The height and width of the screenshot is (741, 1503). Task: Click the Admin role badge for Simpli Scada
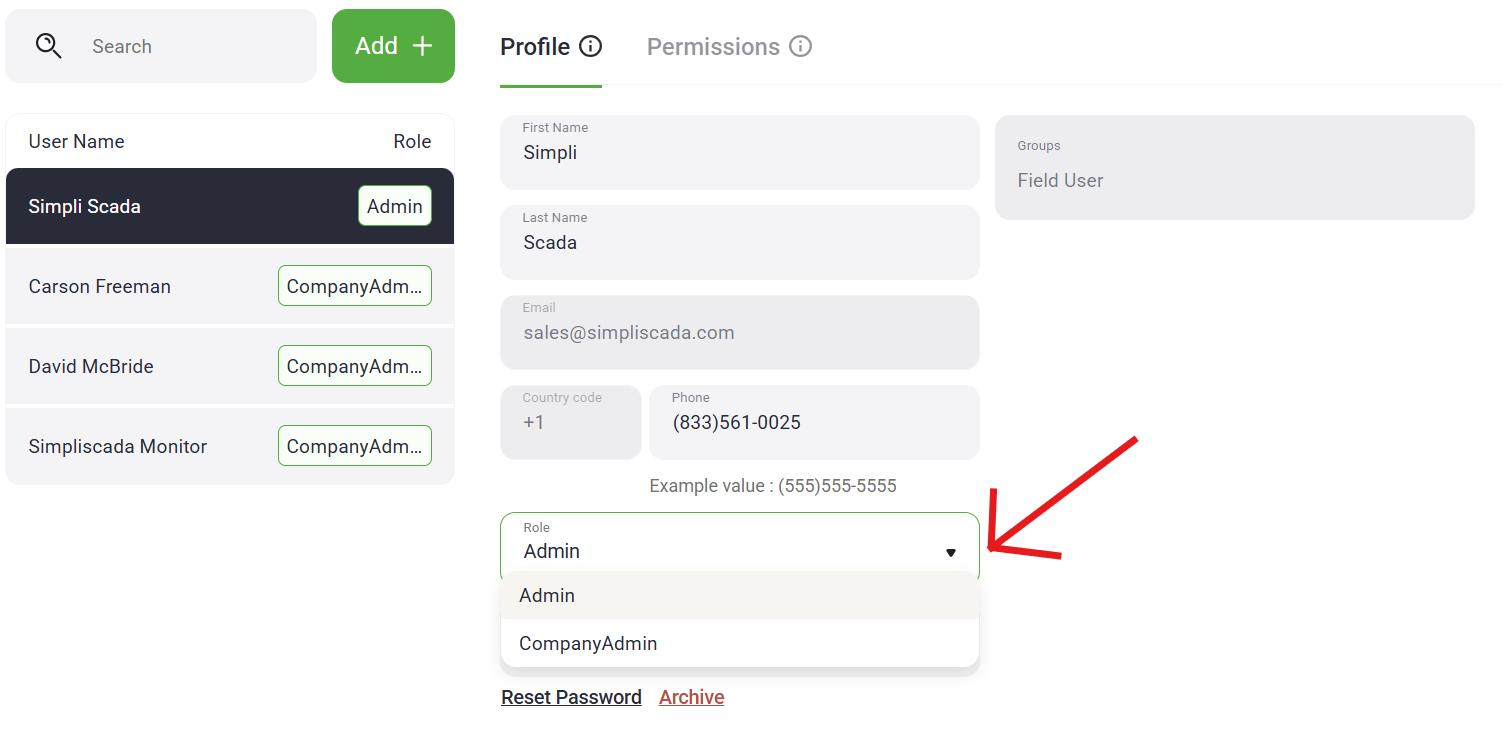pos(395,206)
